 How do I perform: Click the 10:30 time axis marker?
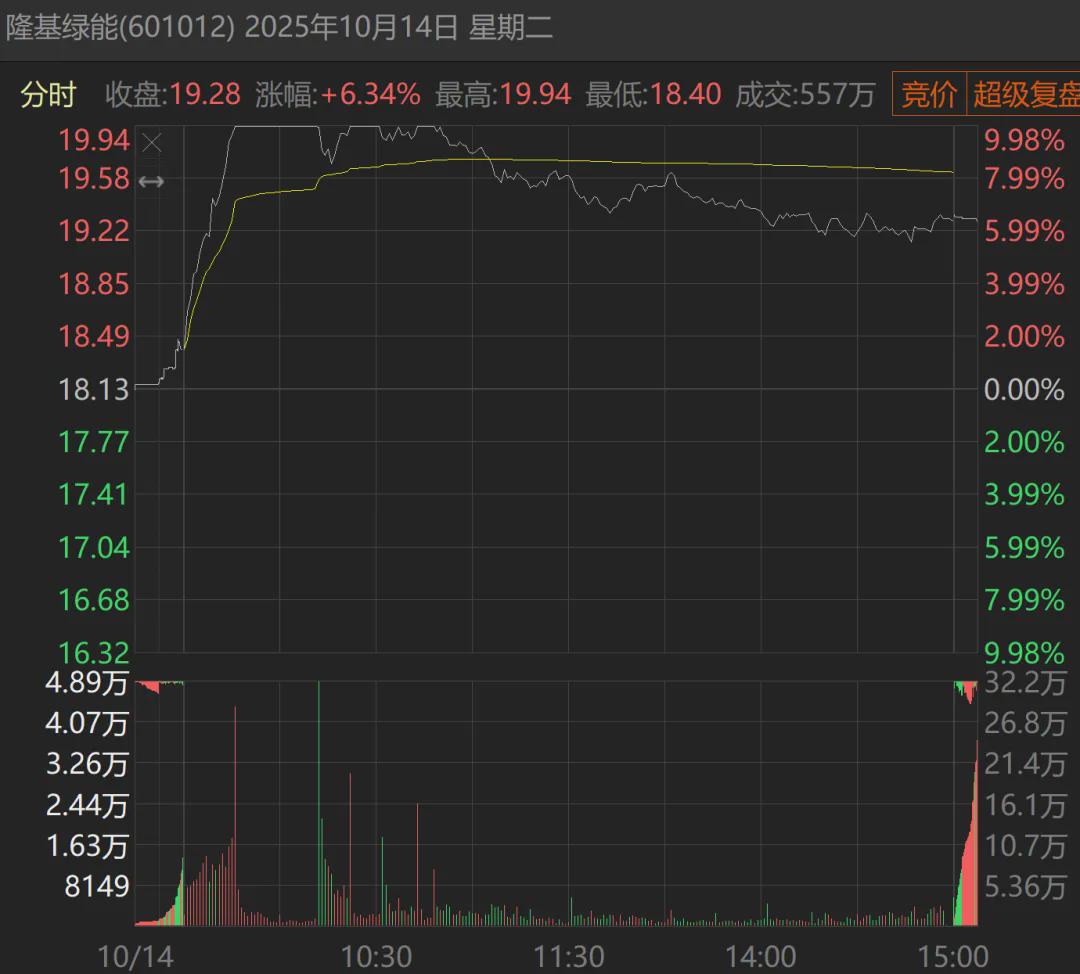(x=376, y=956)
